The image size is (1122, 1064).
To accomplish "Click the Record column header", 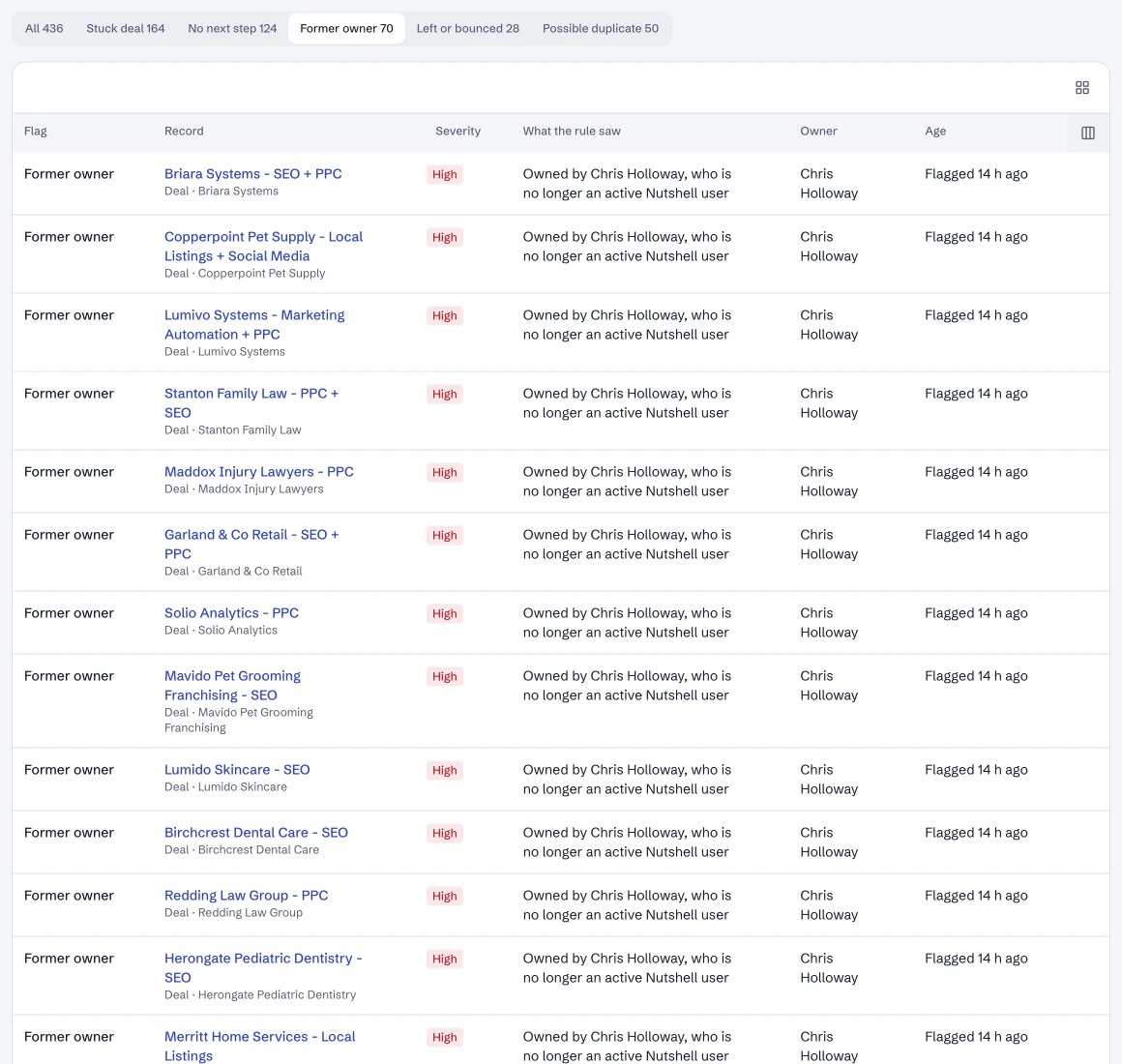I will (x=184, y=131).
